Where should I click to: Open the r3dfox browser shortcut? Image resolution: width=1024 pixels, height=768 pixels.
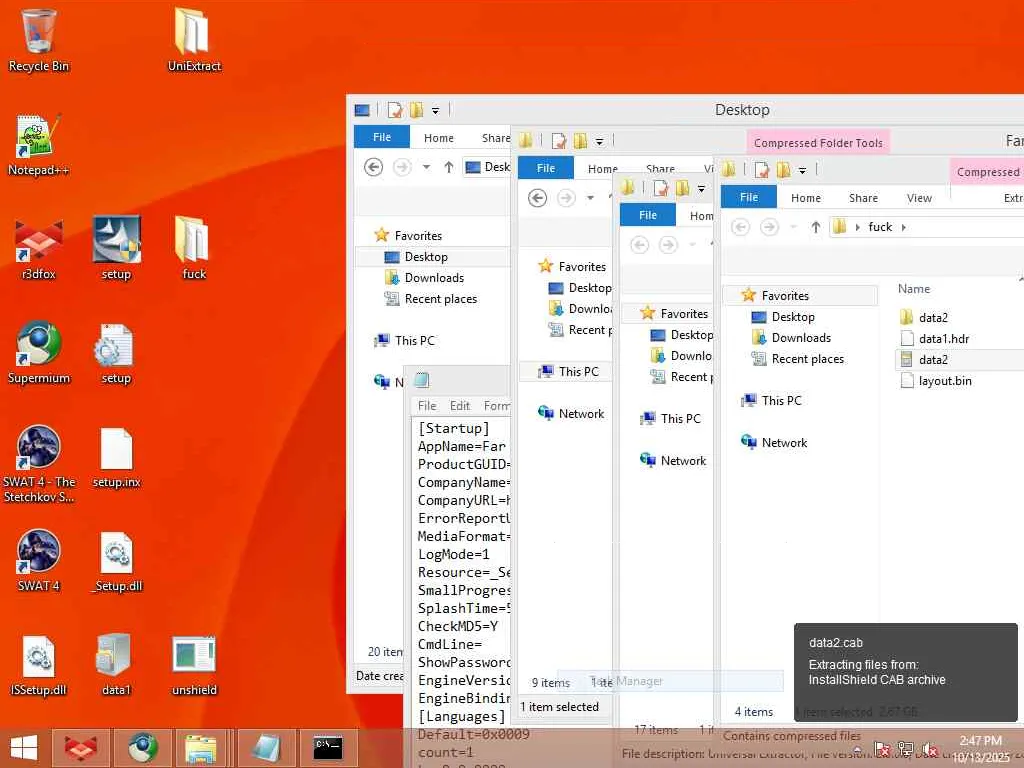39,249
